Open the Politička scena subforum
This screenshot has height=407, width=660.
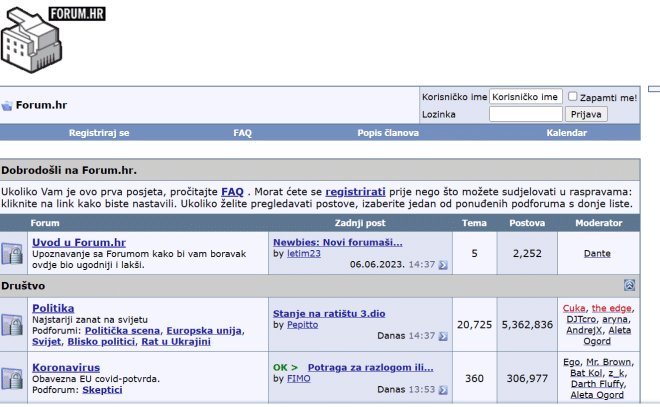pos(122,331)
